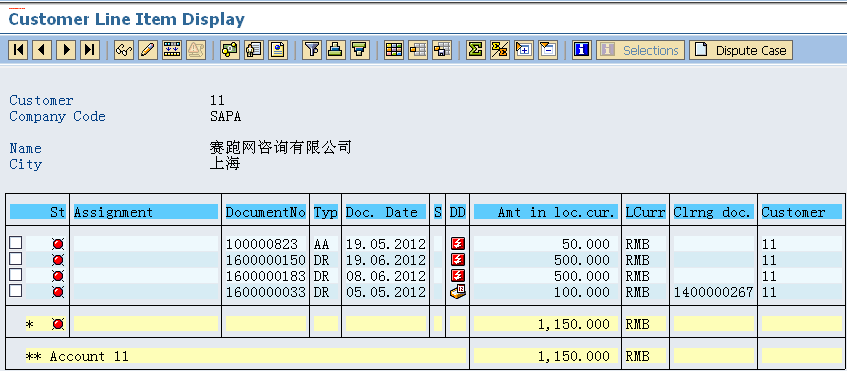The height and width of the screenshot is (371, 847).
Task: Select checkbox for document 1600000150
Action: (16, 259)
